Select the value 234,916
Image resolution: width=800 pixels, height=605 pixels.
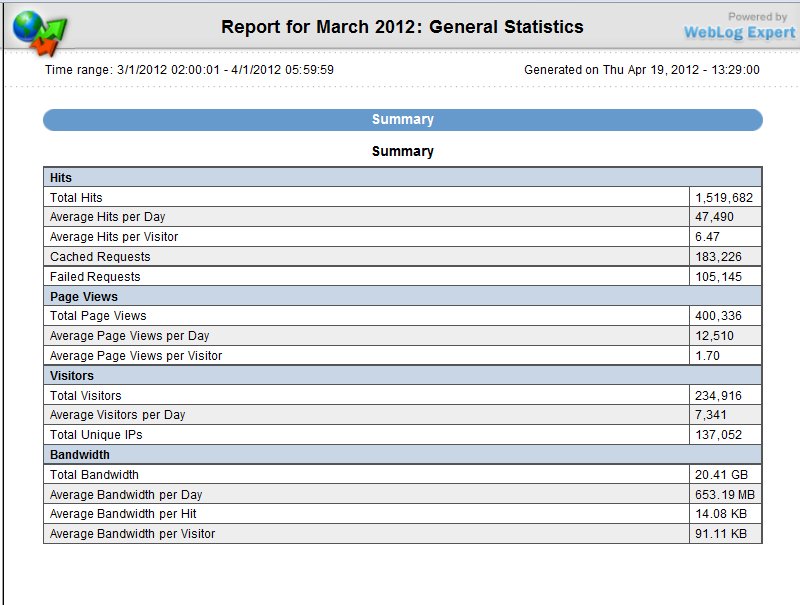coord(718,395)
